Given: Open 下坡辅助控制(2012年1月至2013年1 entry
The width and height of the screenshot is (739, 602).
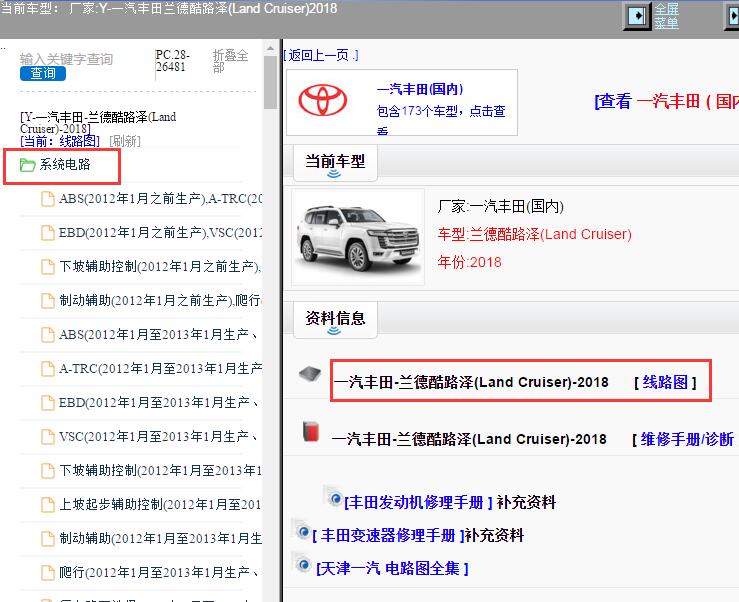Looking at the screenshot, I should pyautogui.click(x=160, y=470).
